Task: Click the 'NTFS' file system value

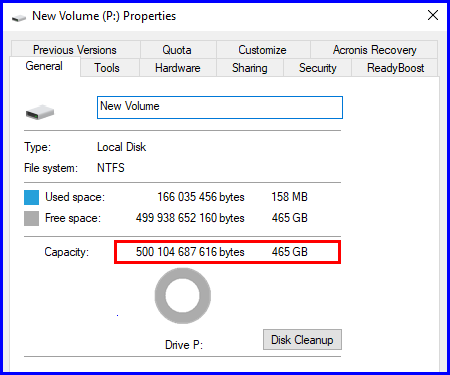Action: [x=111, y=168]
